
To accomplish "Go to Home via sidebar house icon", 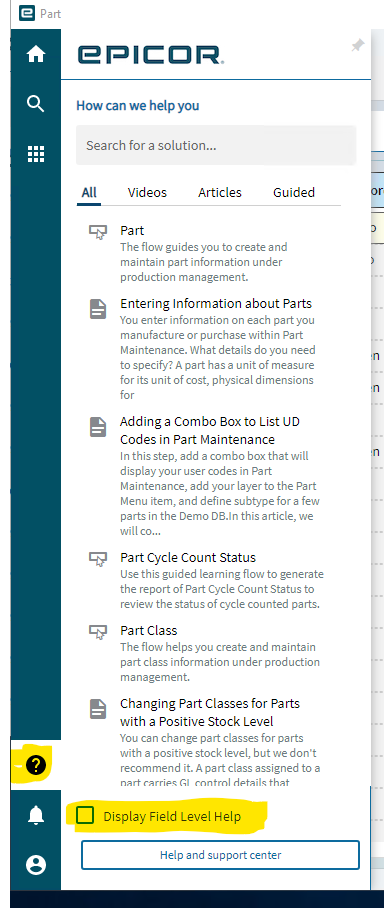I will click(36, 54).
